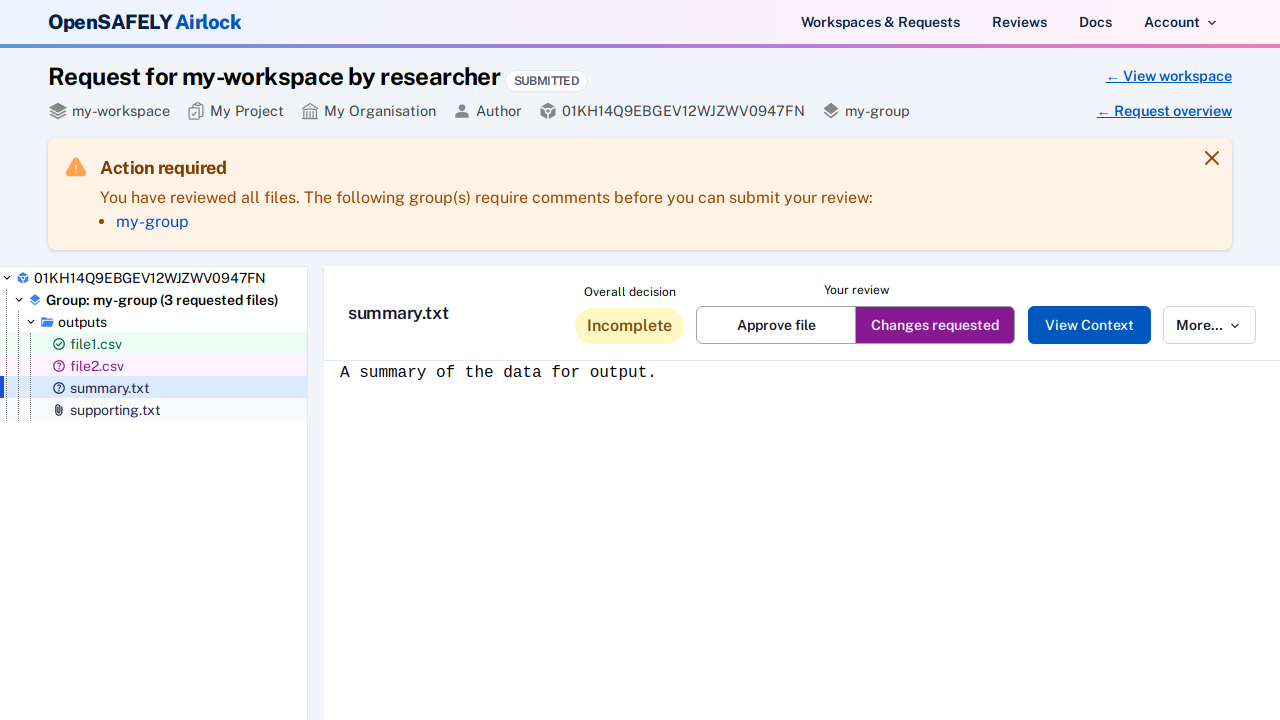Click the paperclip icon next to supporting.txt
Viewport: 1280px width, 720px height.
58,410
